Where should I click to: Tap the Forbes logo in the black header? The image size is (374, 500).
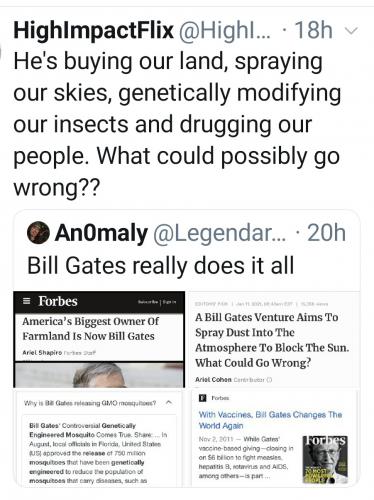coord(58,301)
